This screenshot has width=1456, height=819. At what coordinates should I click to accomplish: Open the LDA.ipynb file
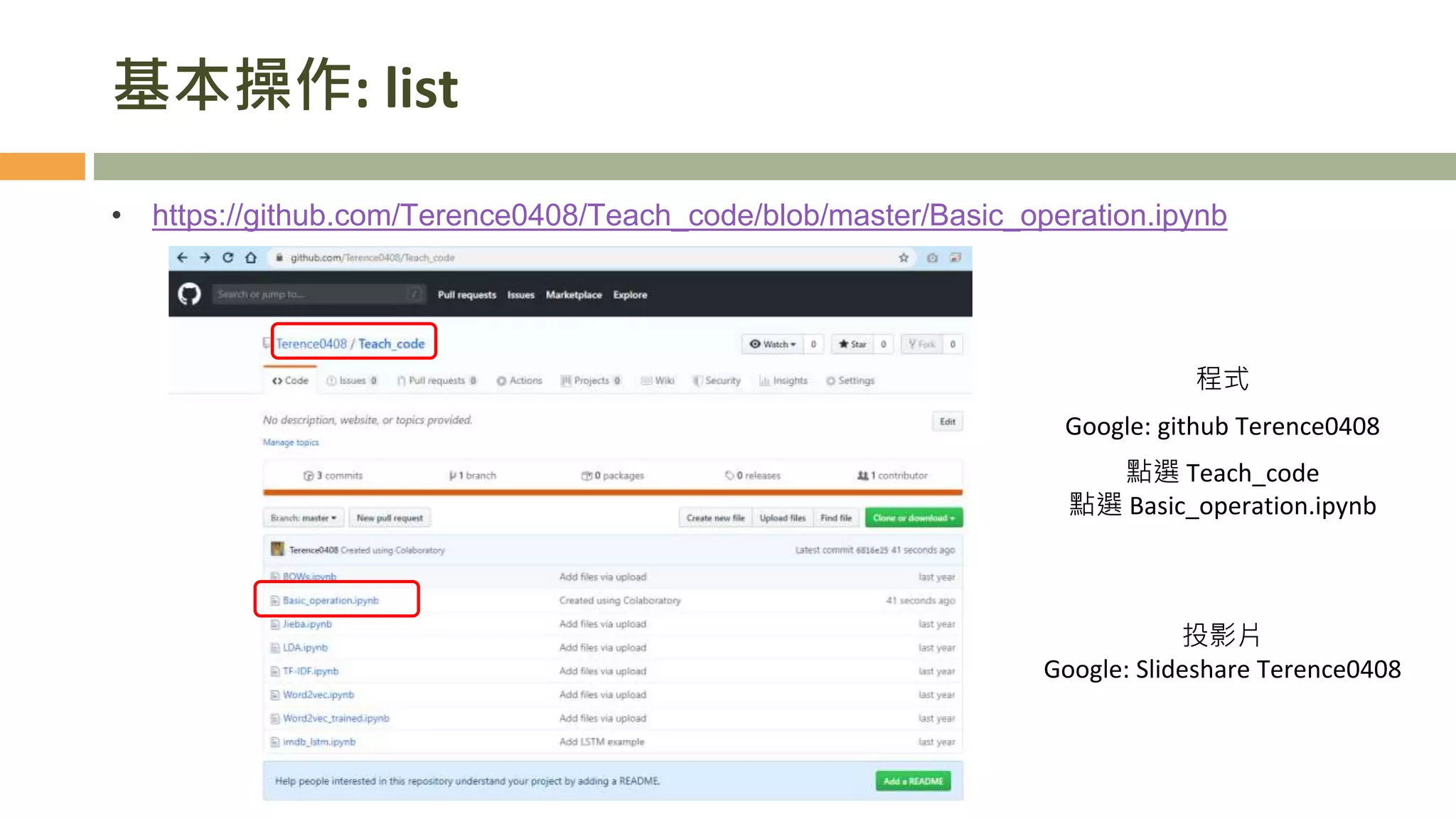pyautogui.click(x=305, y=647)
